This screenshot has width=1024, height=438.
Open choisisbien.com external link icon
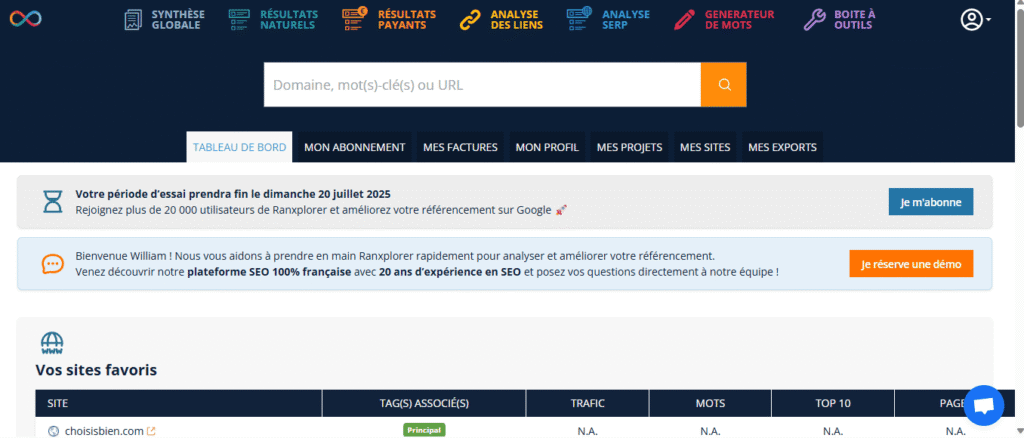(x=152, y=431)
